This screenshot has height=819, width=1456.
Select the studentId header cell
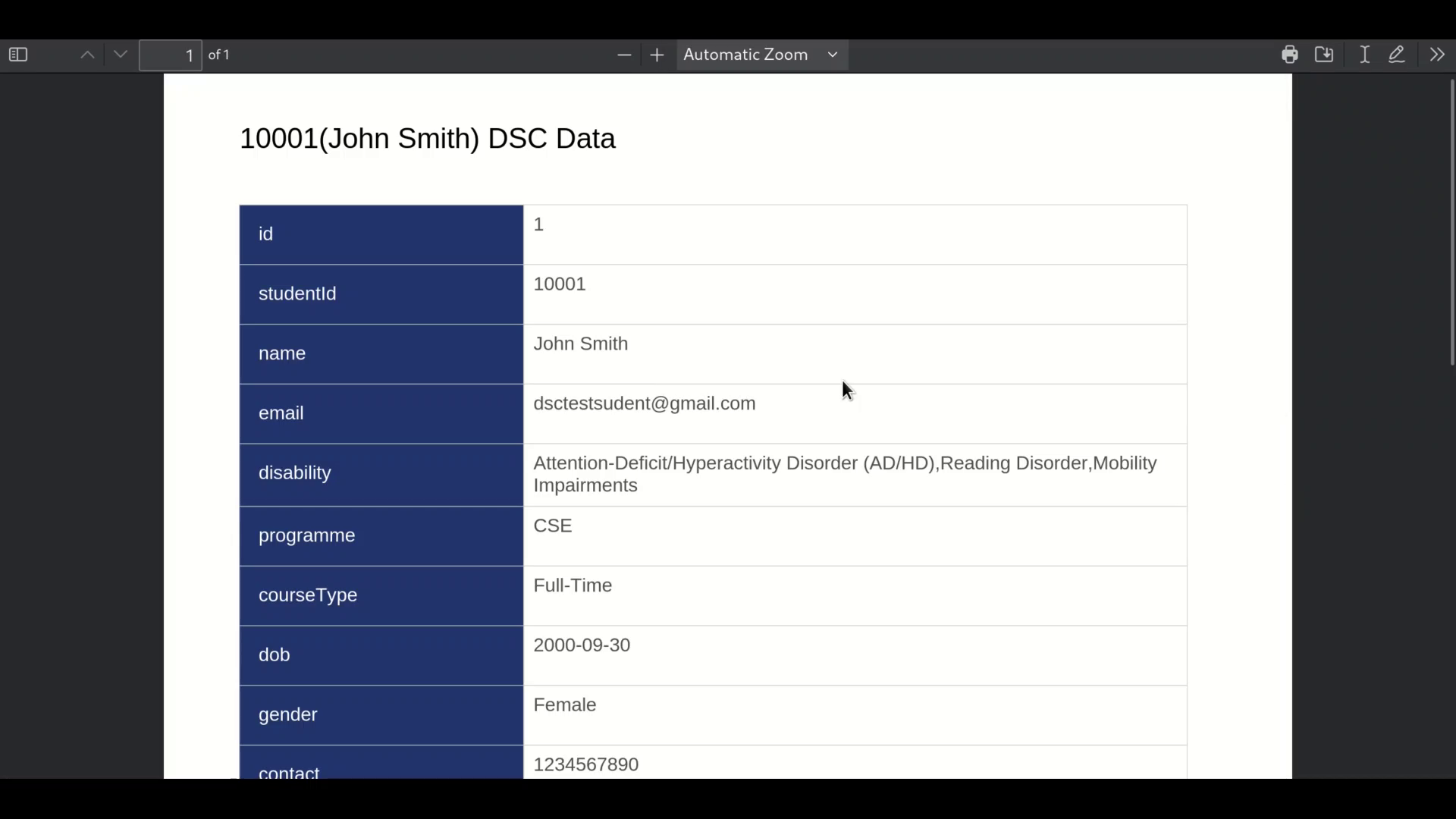381,294
